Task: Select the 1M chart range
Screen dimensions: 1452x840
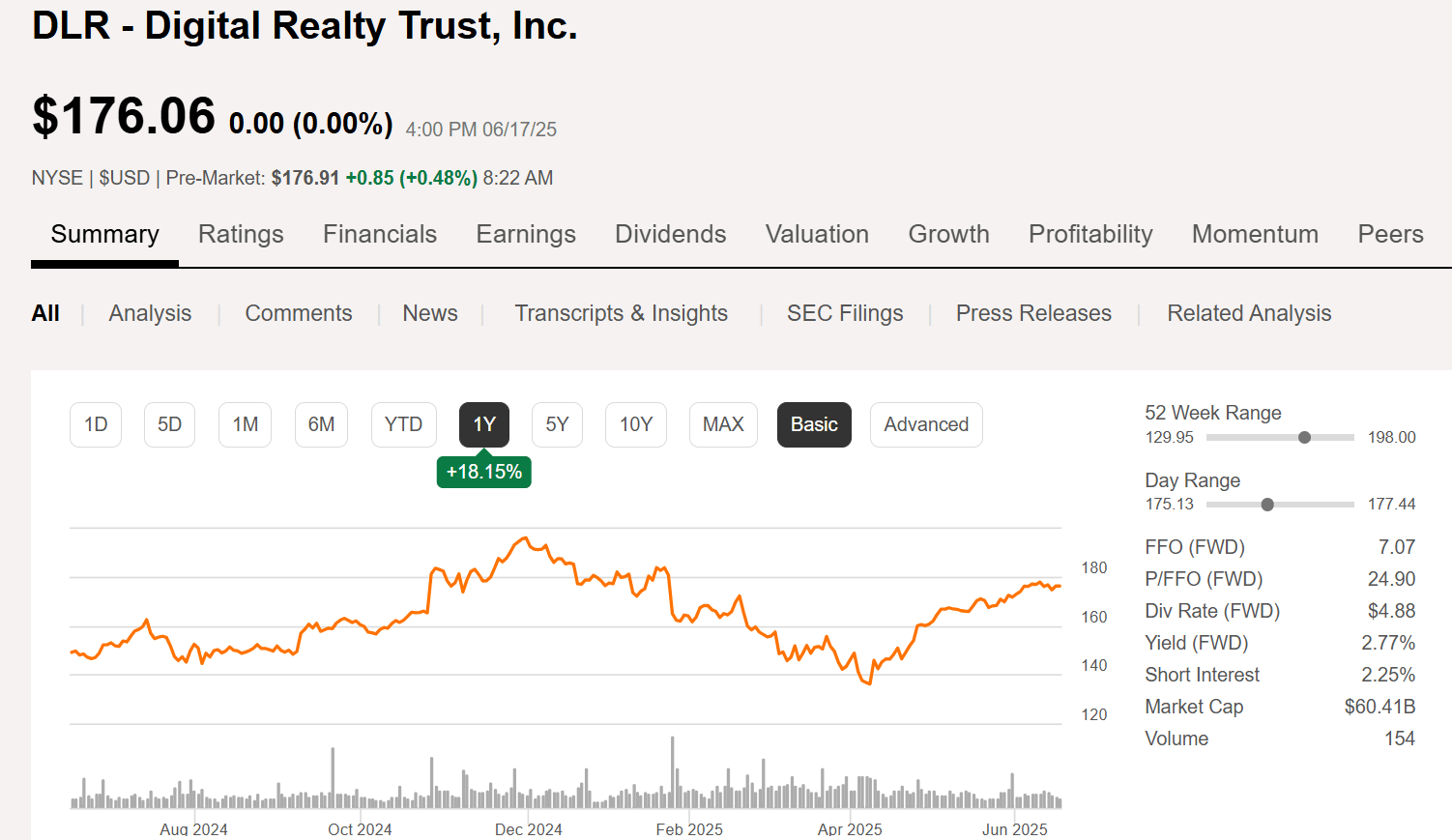Action: (245, 424)
